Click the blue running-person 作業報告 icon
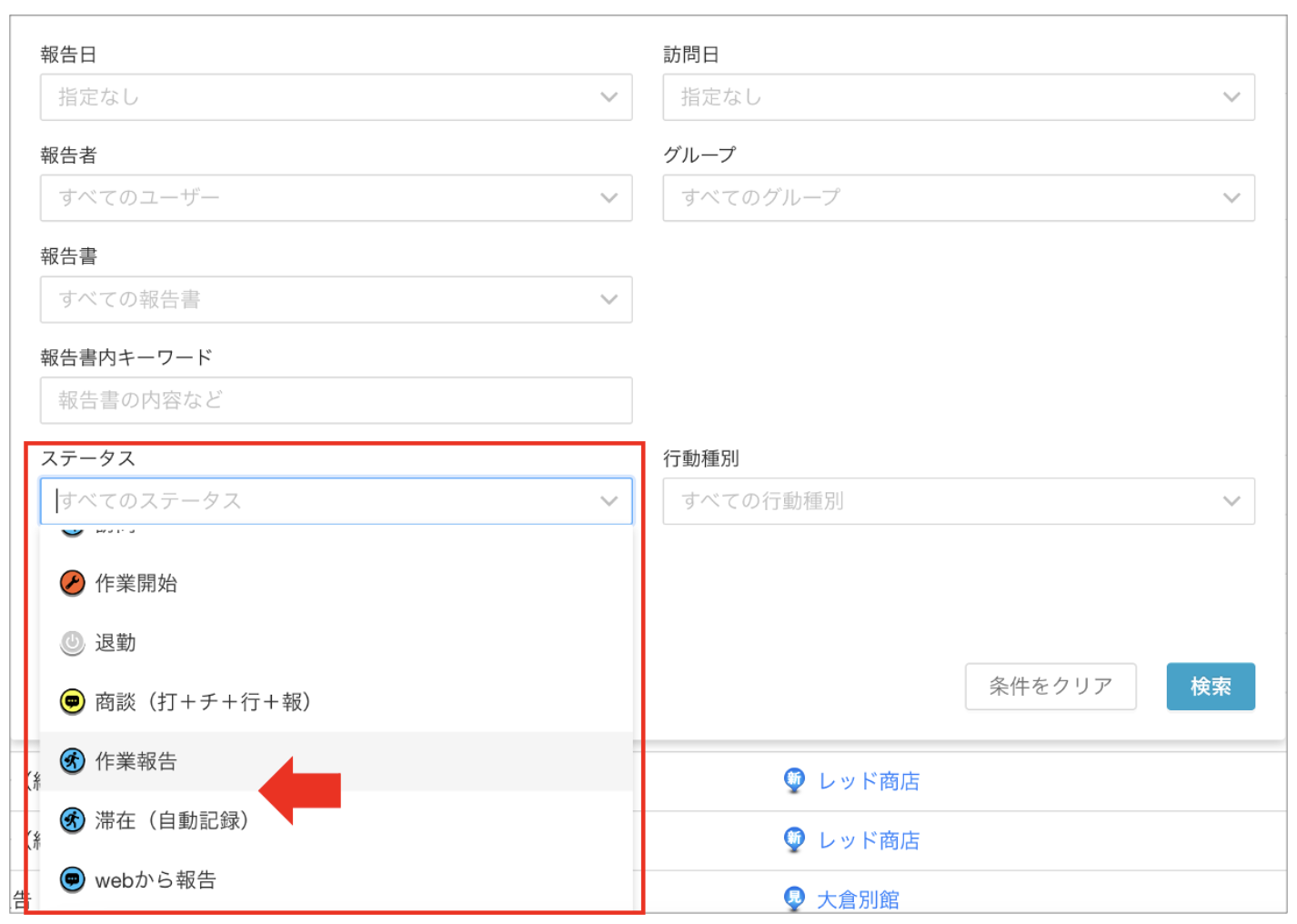This screenshot has width=1297, height=924. [73, 761]
